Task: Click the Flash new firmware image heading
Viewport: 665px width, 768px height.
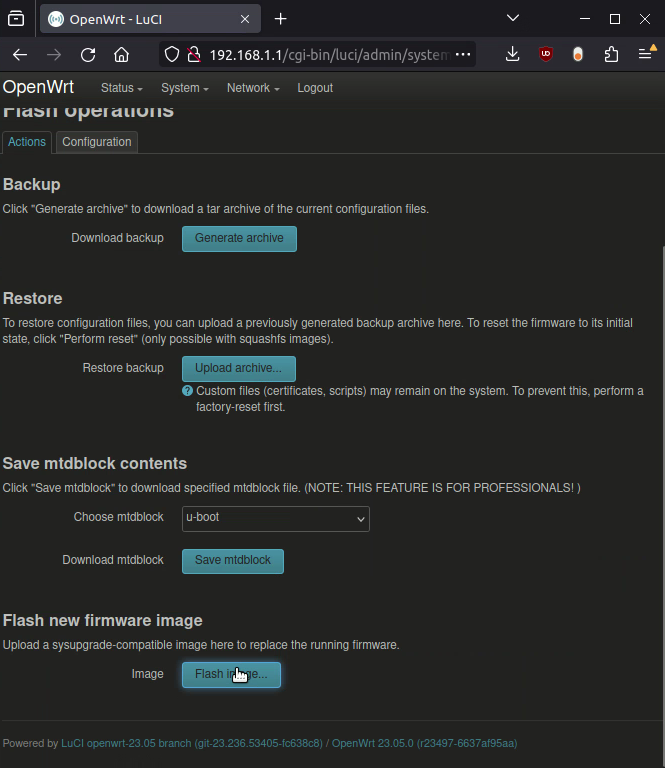Action: (x=102, y=621)
